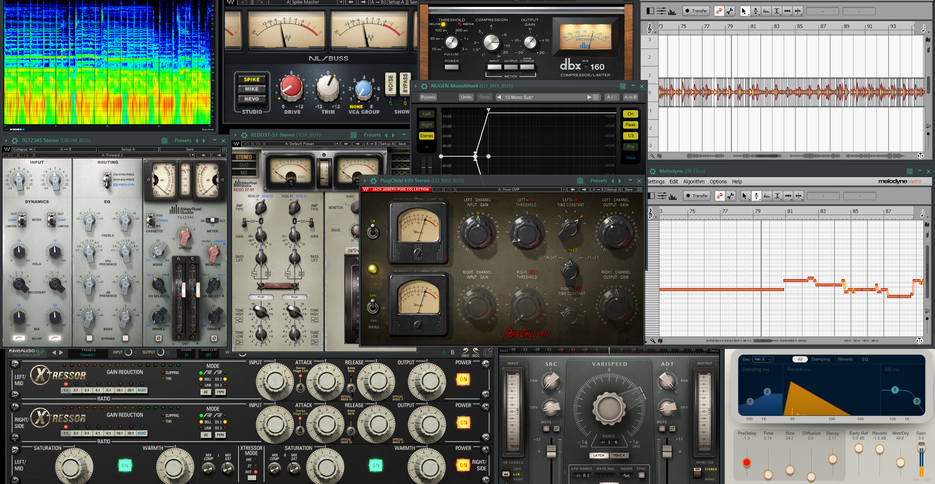Select note separation tool in Melodyne (IN Eliza)
Image resolution: width=935 pixels, height=484 pixels.
(798, 196)
